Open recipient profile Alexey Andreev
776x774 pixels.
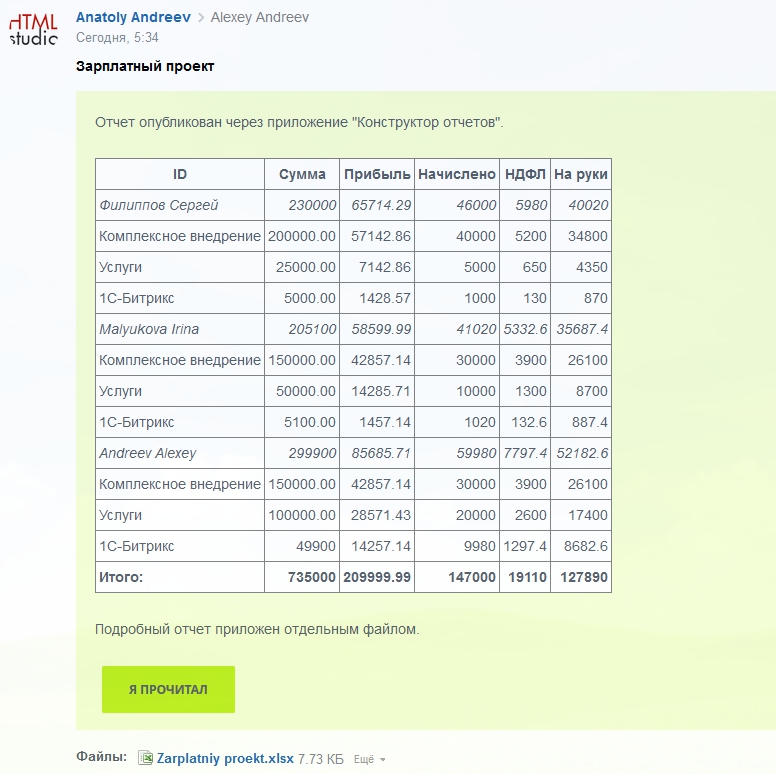(x=259, y=17)
